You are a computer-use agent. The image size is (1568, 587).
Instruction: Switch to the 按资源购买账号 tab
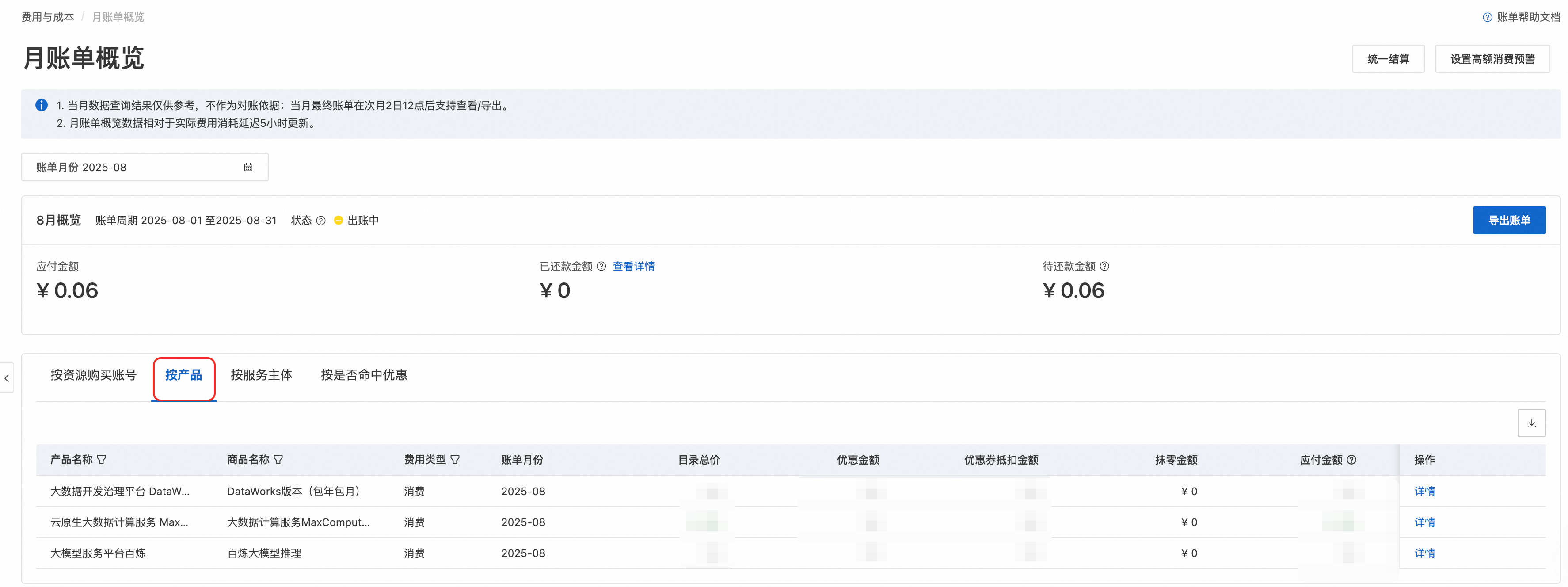point(93,375)
